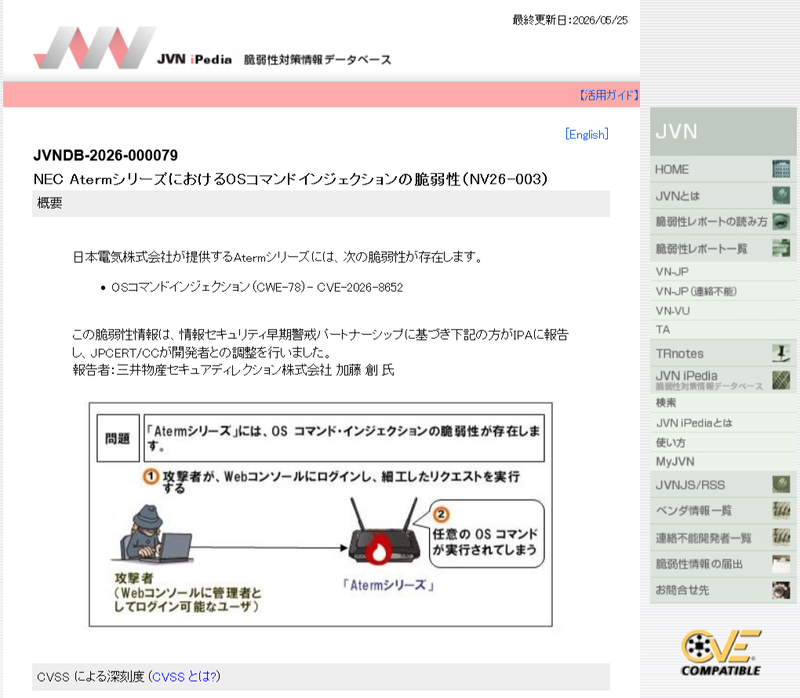Click the JVNJS/RSS icon

click(781, 484)
